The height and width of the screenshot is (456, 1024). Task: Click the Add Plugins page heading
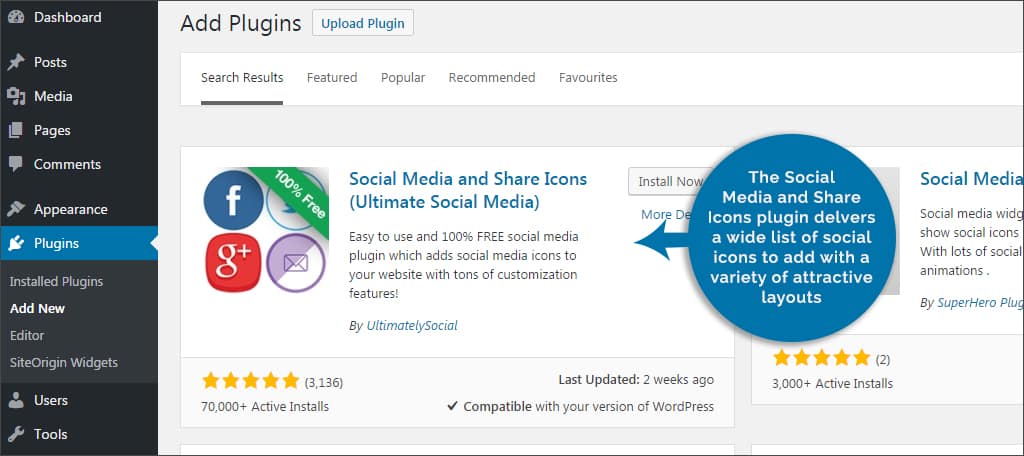241,24
